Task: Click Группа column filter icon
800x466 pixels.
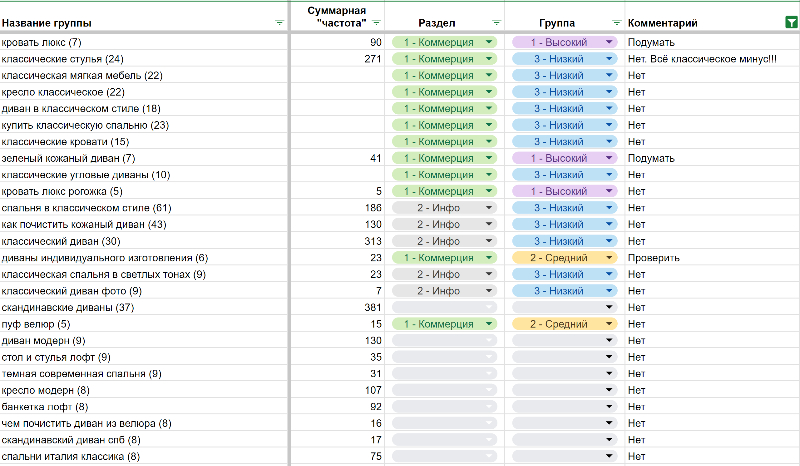Action: click(x=615, y=22)
